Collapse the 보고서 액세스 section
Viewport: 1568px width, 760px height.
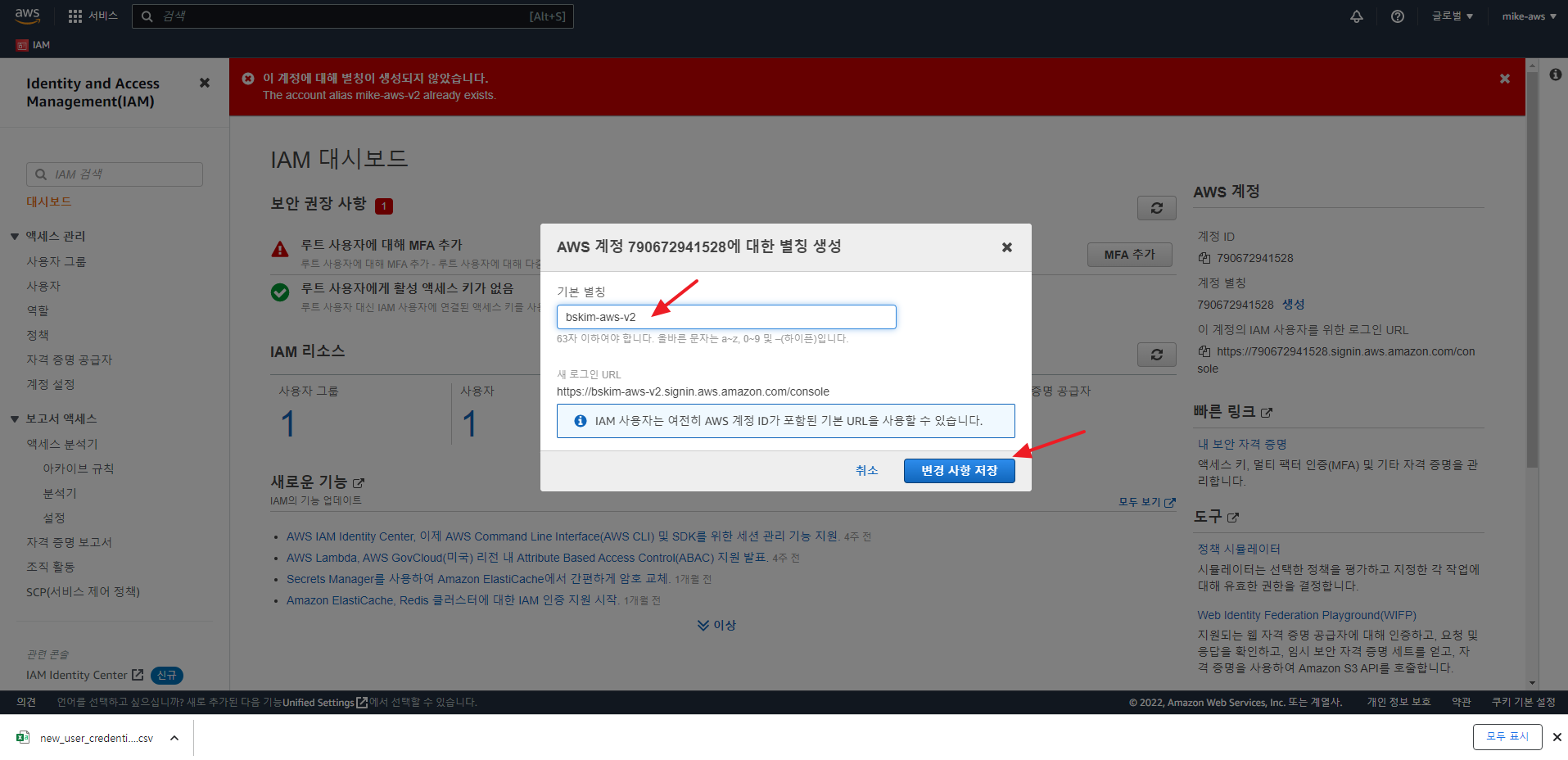(x=15, y=419)
